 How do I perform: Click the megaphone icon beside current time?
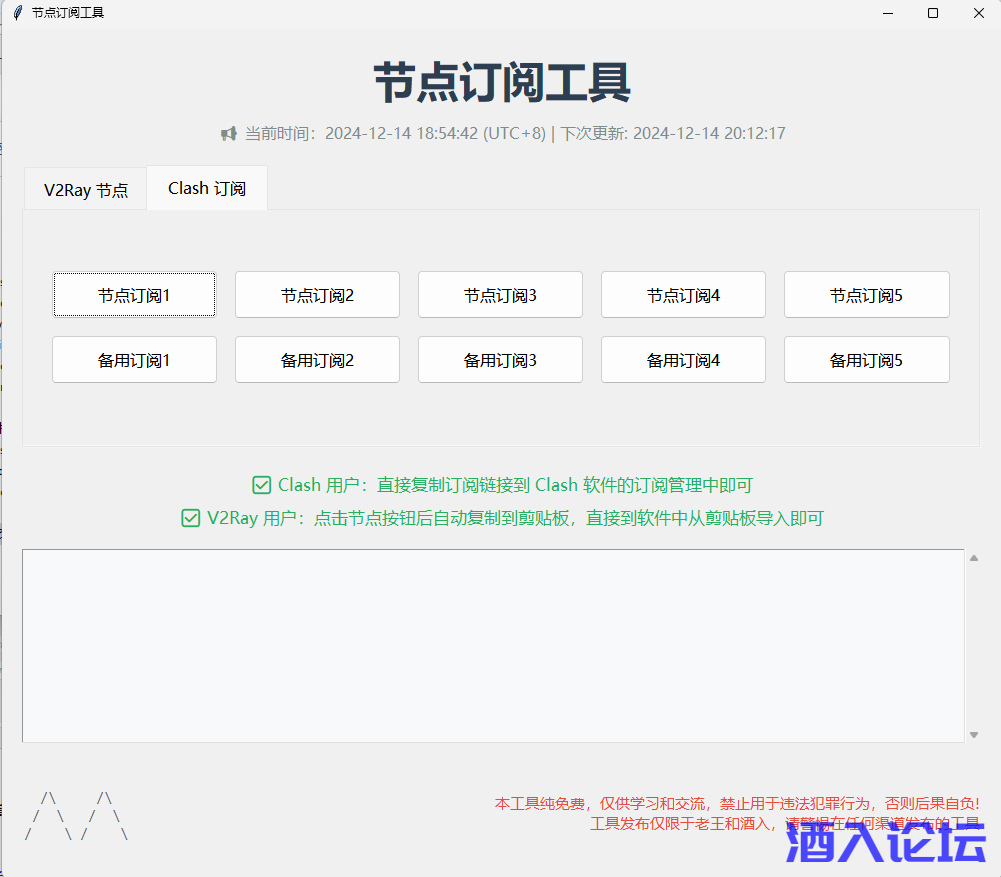tap(228, 132)
